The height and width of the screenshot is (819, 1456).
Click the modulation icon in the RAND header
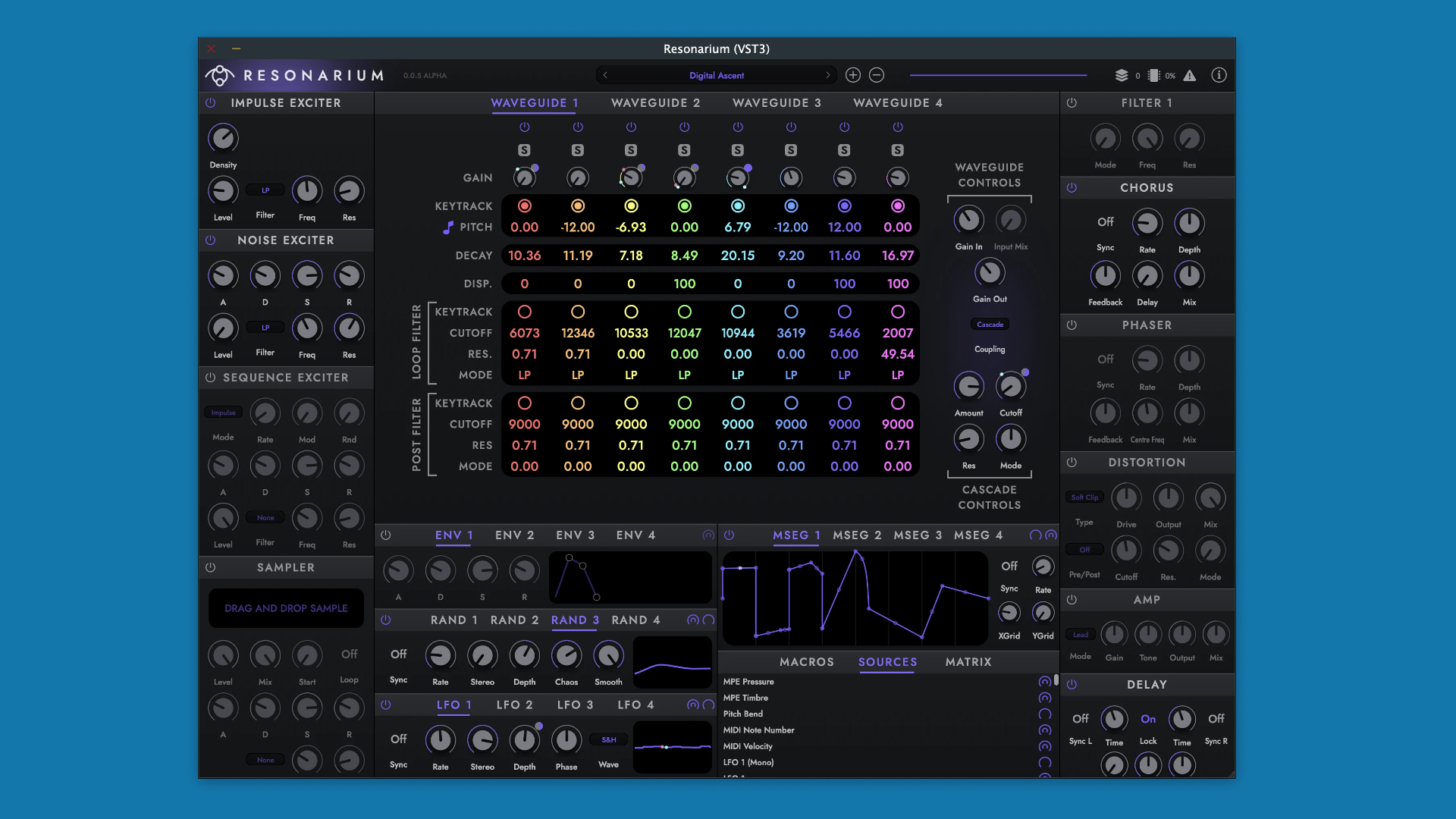coord(693,620)
